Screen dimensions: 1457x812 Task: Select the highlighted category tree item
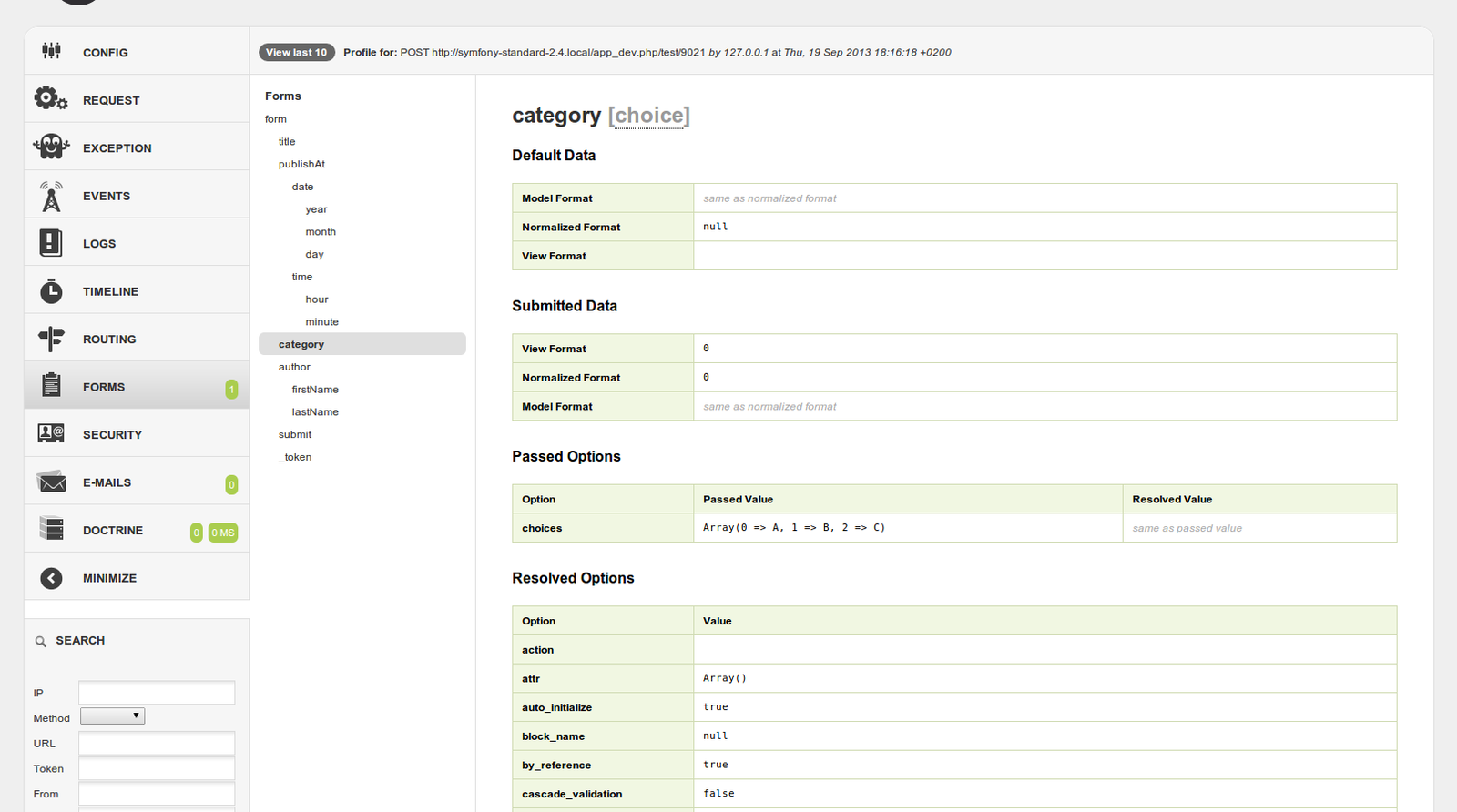pos(362,344)
